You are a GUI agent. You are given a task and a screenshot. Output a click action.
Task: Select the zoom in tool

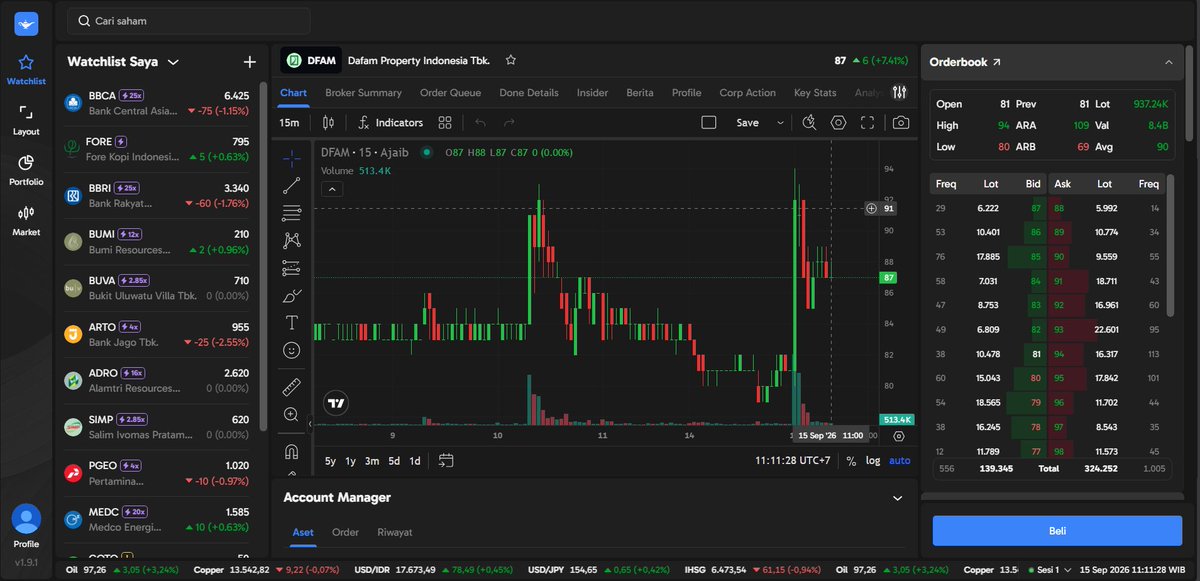pyautogui.click(x=291, y=414)
